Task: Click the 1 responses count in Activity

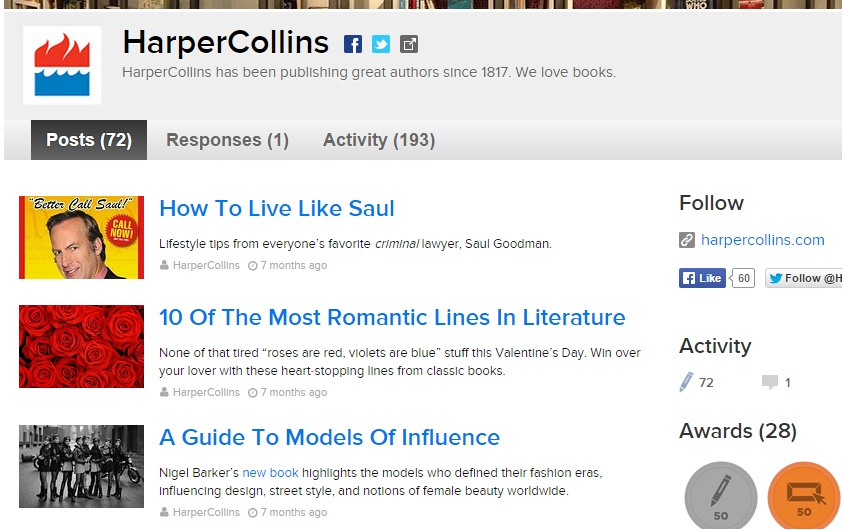Action: pyautogui.click(x=788, y=383)
